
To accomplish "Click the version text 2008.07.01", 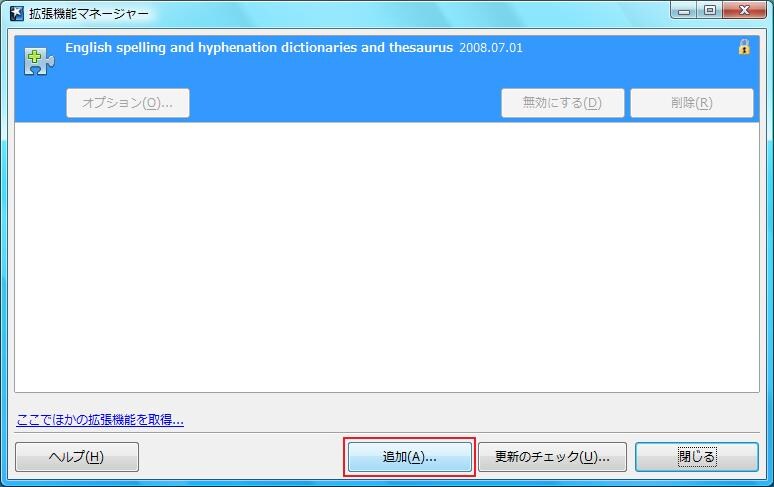I will (491, 48).
